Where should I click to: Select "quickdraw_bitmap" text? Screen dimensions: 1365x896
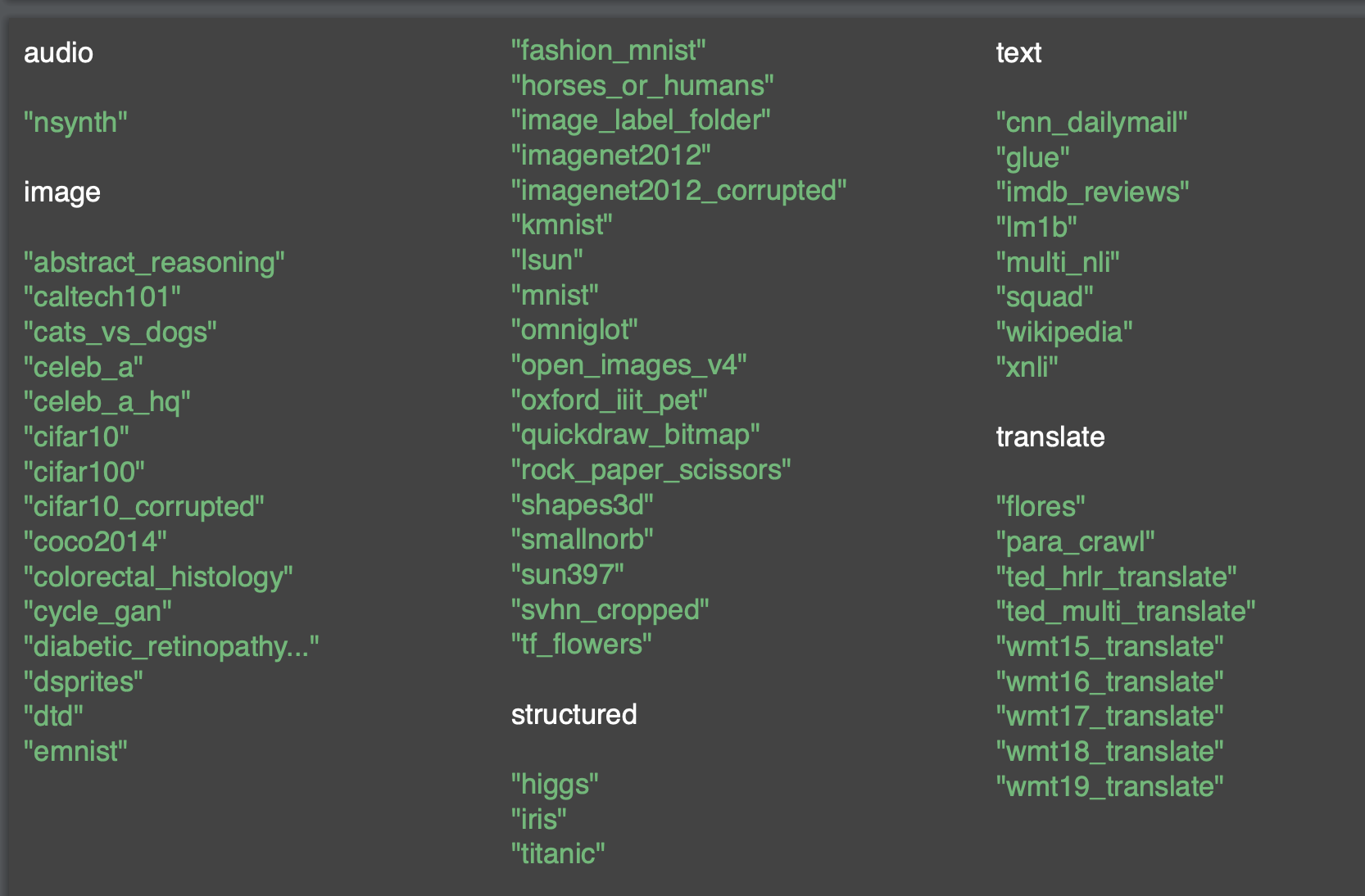click(636, 435)
